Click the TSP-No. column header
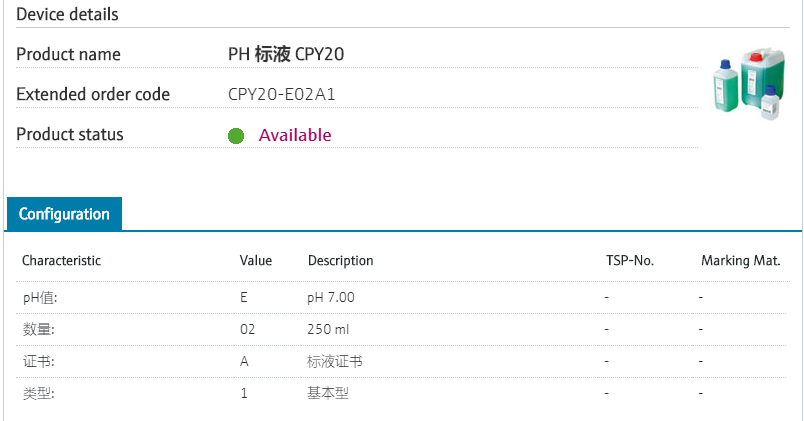 coord(630,261)
